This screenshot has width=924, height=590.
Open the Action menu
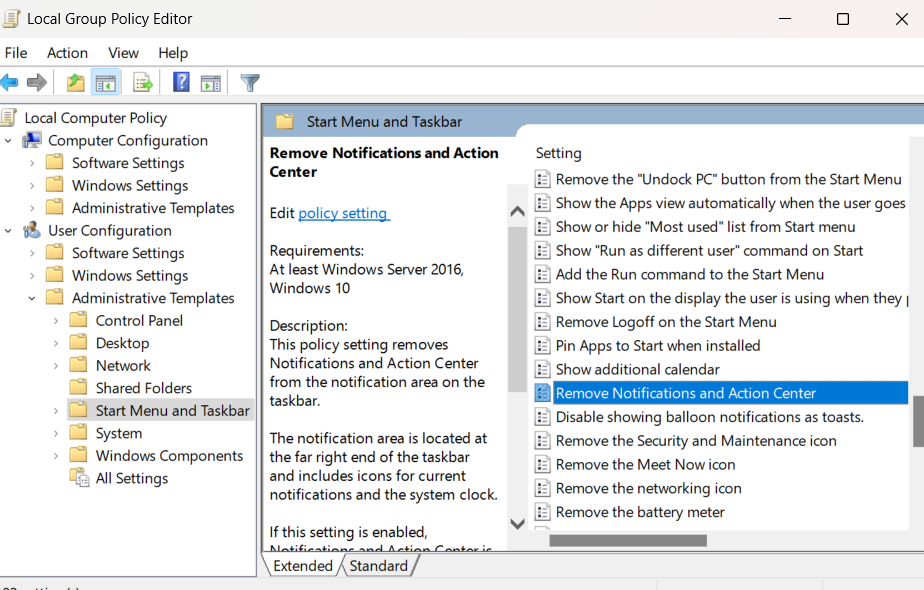(x=67, y=53)
